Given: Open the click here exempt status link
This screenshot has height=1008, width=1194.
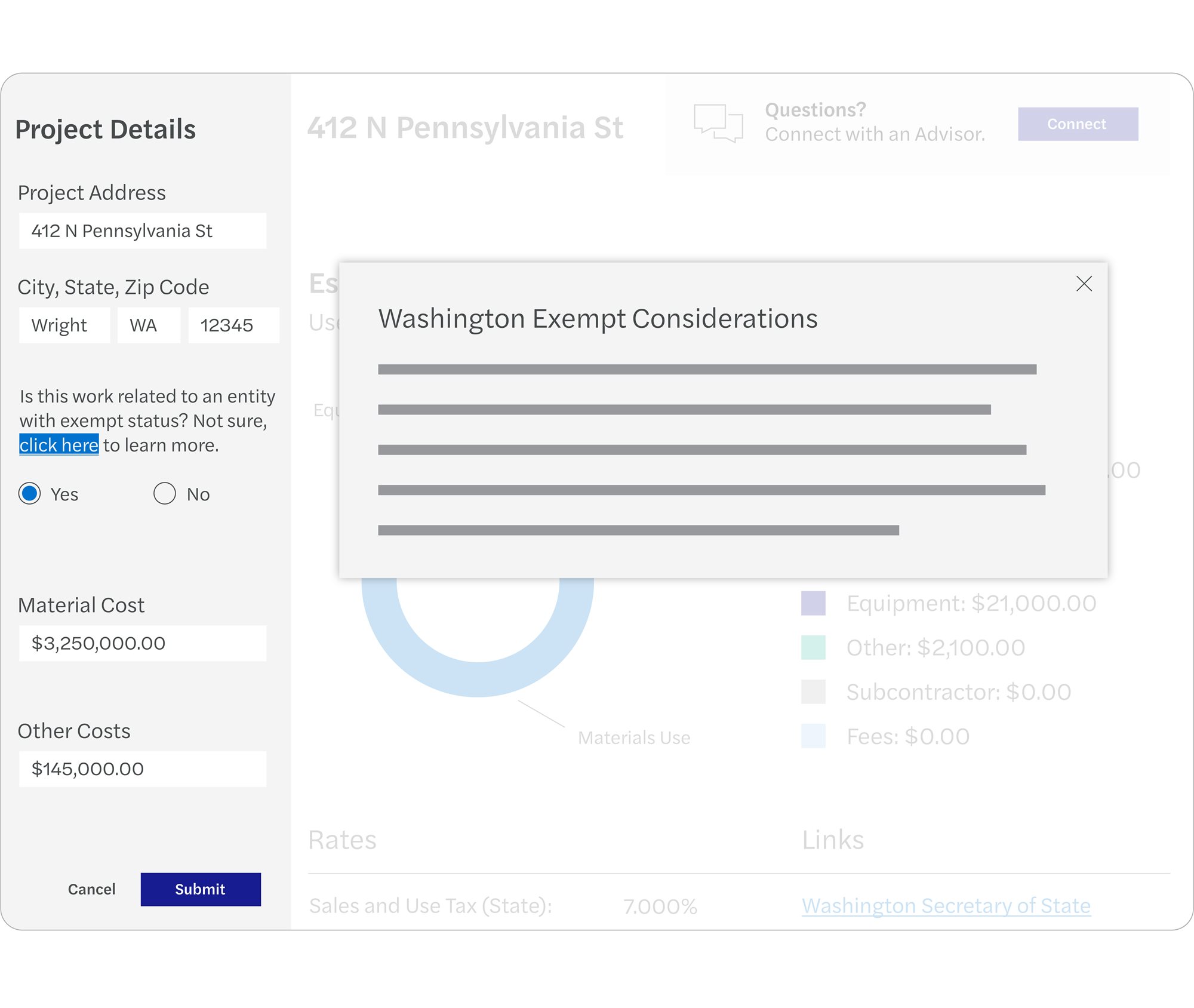Looking at the screenshot, I should click(59, 445).
